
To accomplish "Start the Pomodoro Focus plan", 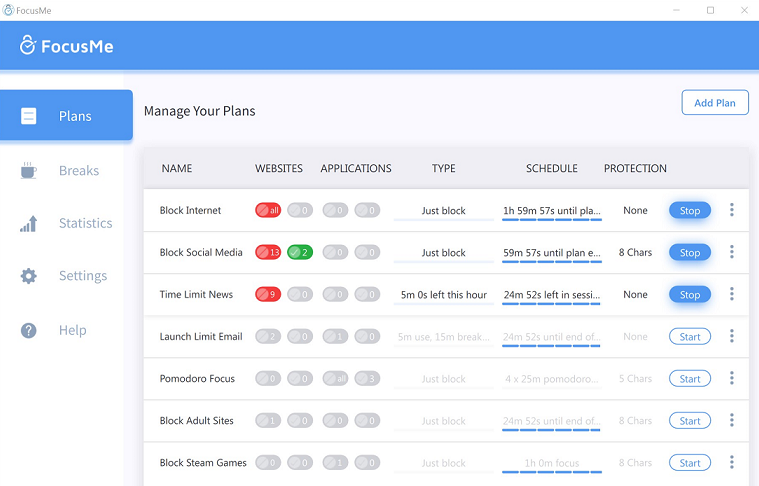I will 690,379.
